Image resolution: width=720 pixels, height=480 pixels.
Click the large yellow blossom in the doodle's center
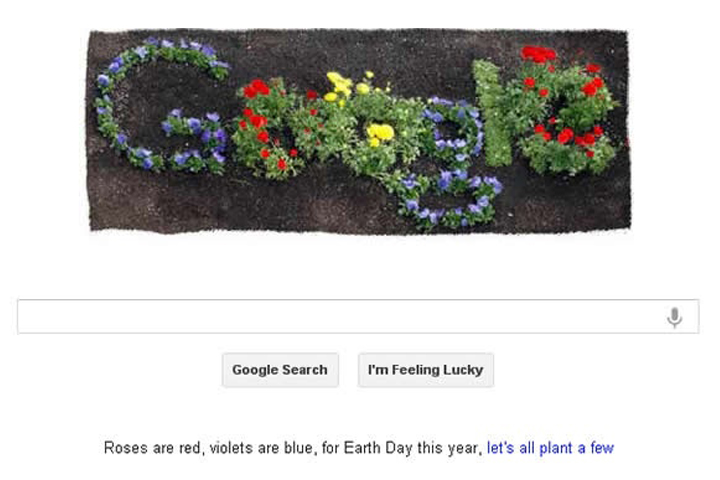coord(379,132)
